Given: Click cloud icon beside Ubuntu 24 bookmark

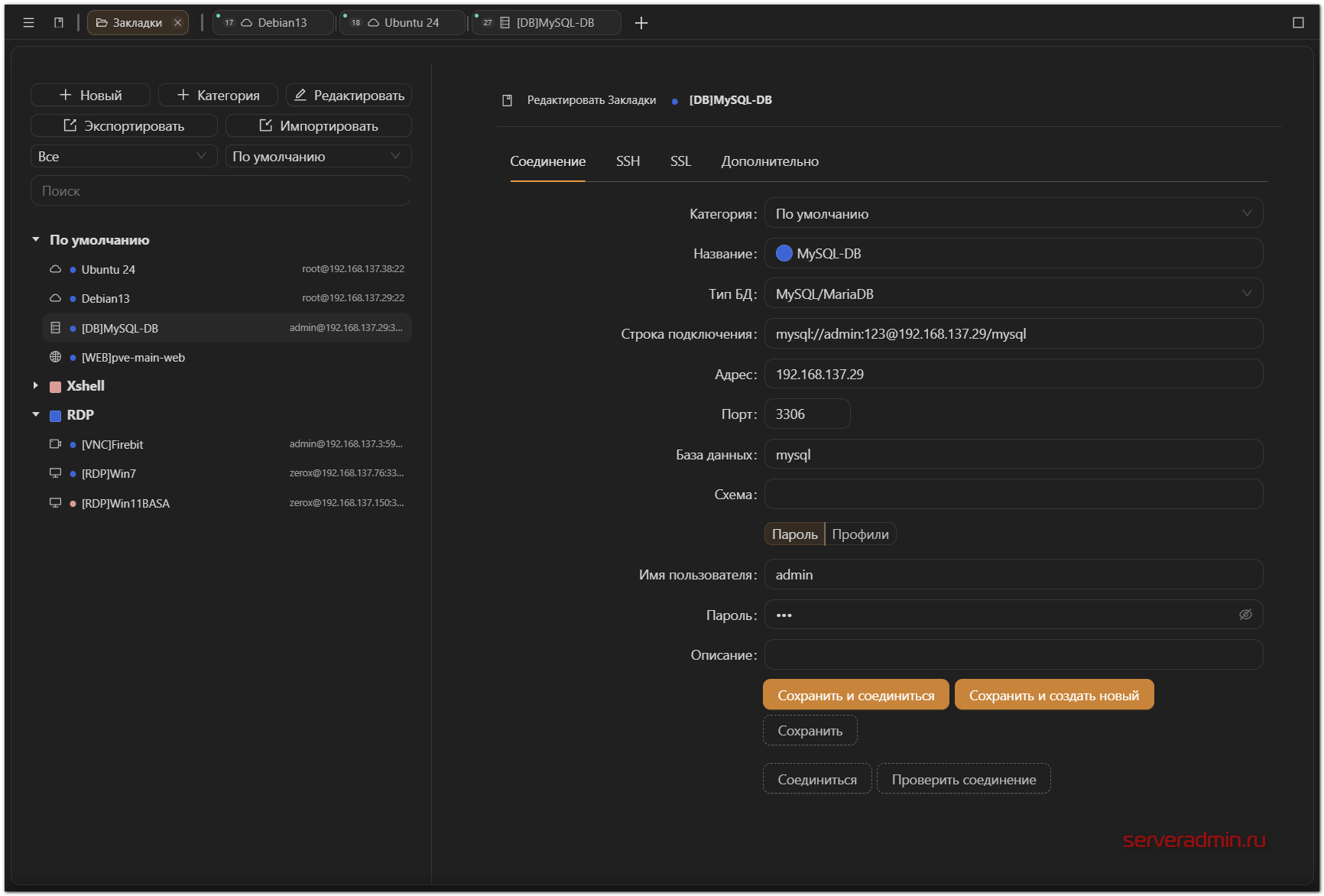Looking at the screenshot, I should click(x=55, y=269).
